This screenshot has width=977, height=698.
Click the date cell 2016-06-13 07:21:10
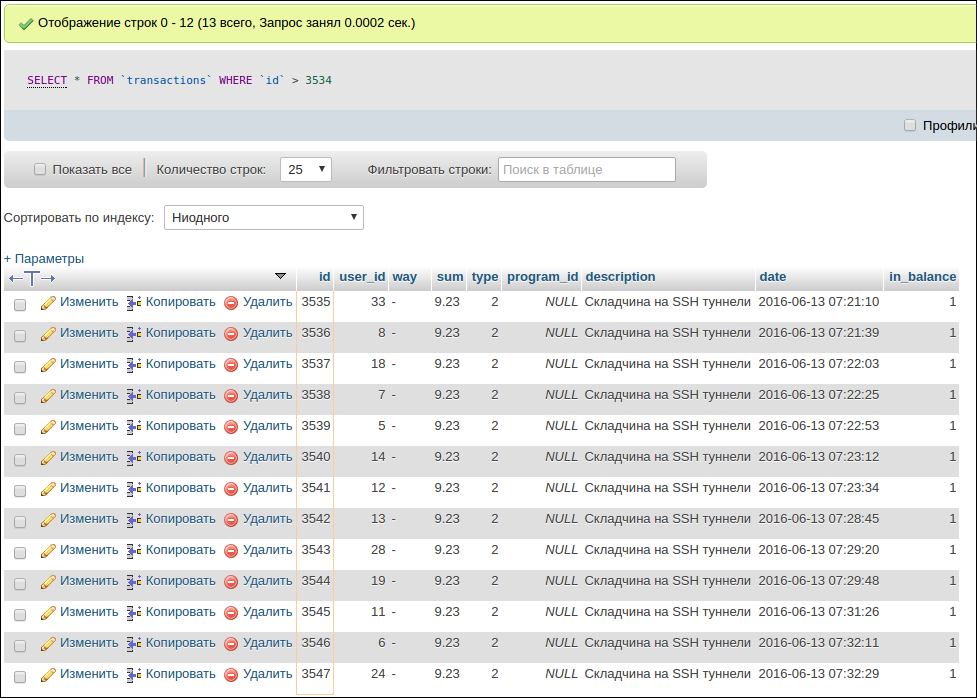[x=819, y=302]
